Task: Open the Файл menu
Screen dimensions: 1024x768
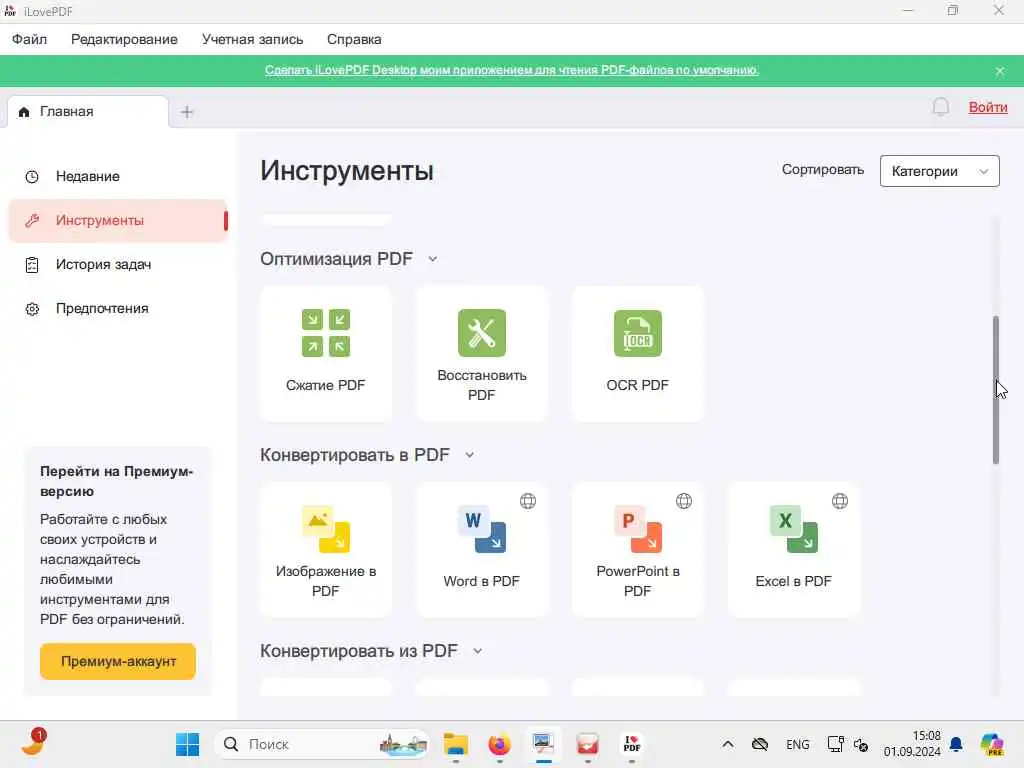Action: click(x=29, y=39)
